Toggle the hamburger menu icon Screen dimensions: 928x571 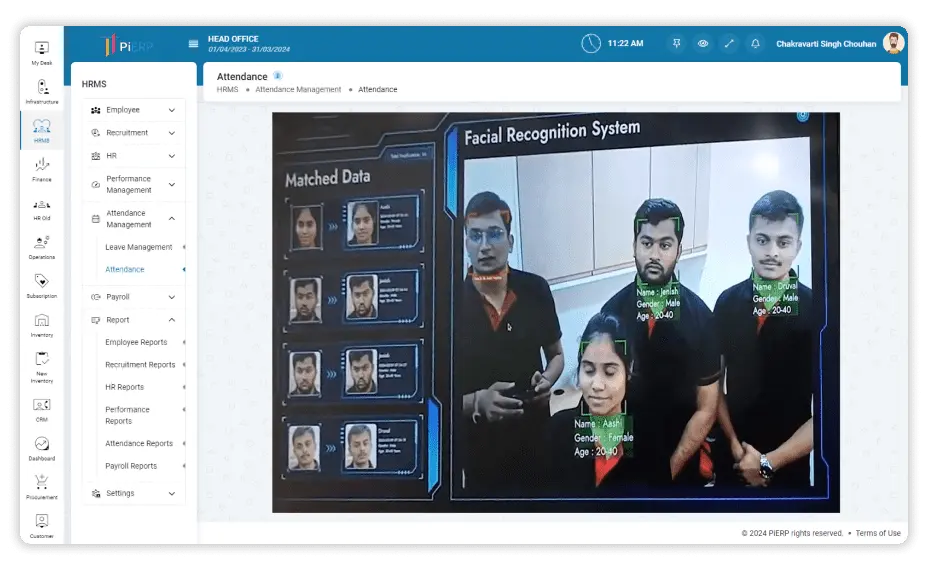pyautogui.click(x=193, y=44)
